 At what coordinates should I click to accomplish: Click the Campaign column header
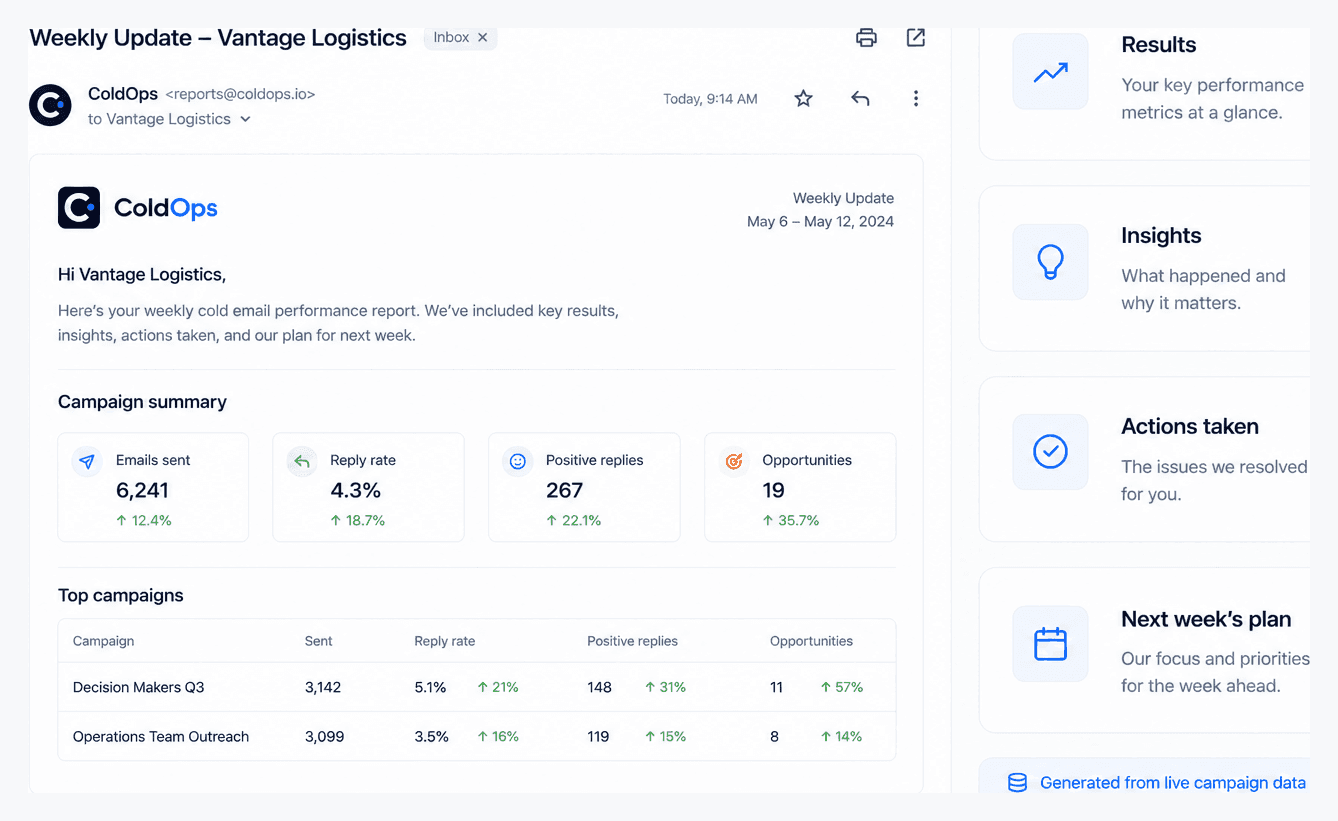[103, 641]
